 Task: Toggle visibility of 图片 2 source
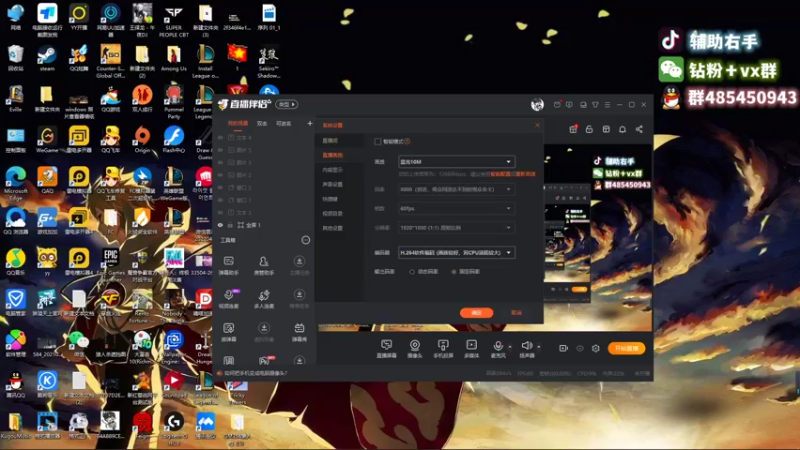coord(220,175)
